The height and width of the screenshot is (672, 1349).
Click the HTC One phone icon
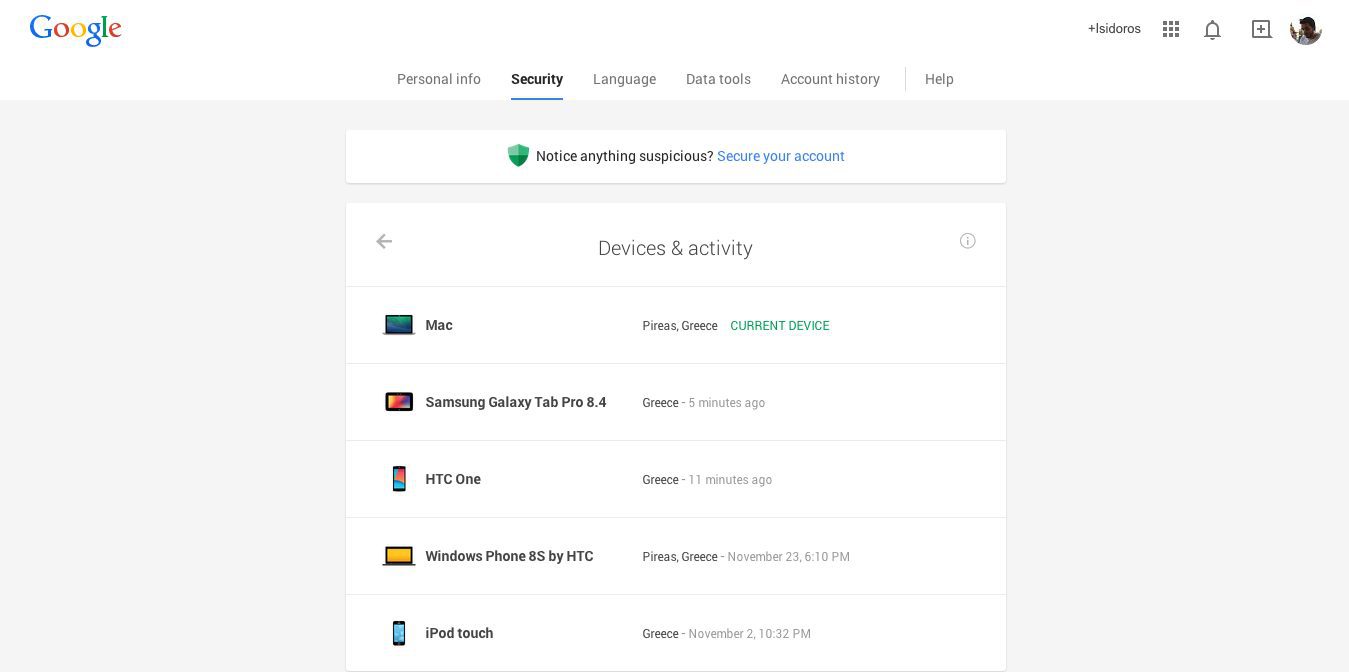[399, 478]
